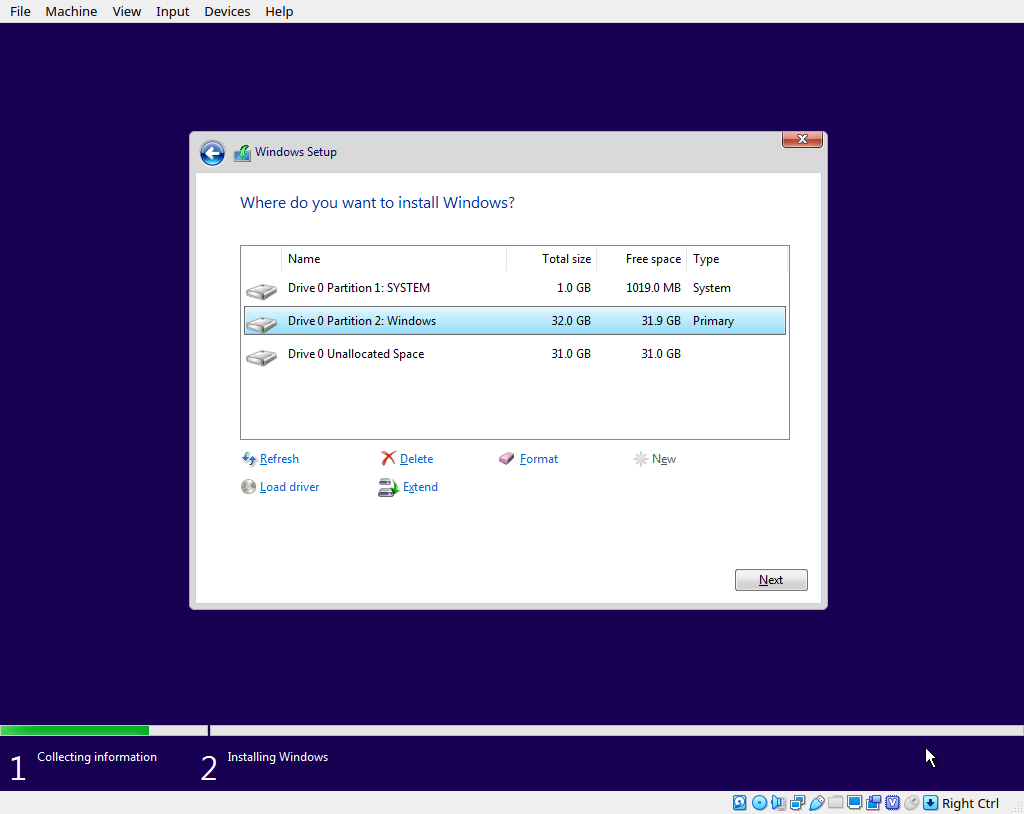Open the Machine menu
Viewport: 1024px width, 814px height.
71,11
